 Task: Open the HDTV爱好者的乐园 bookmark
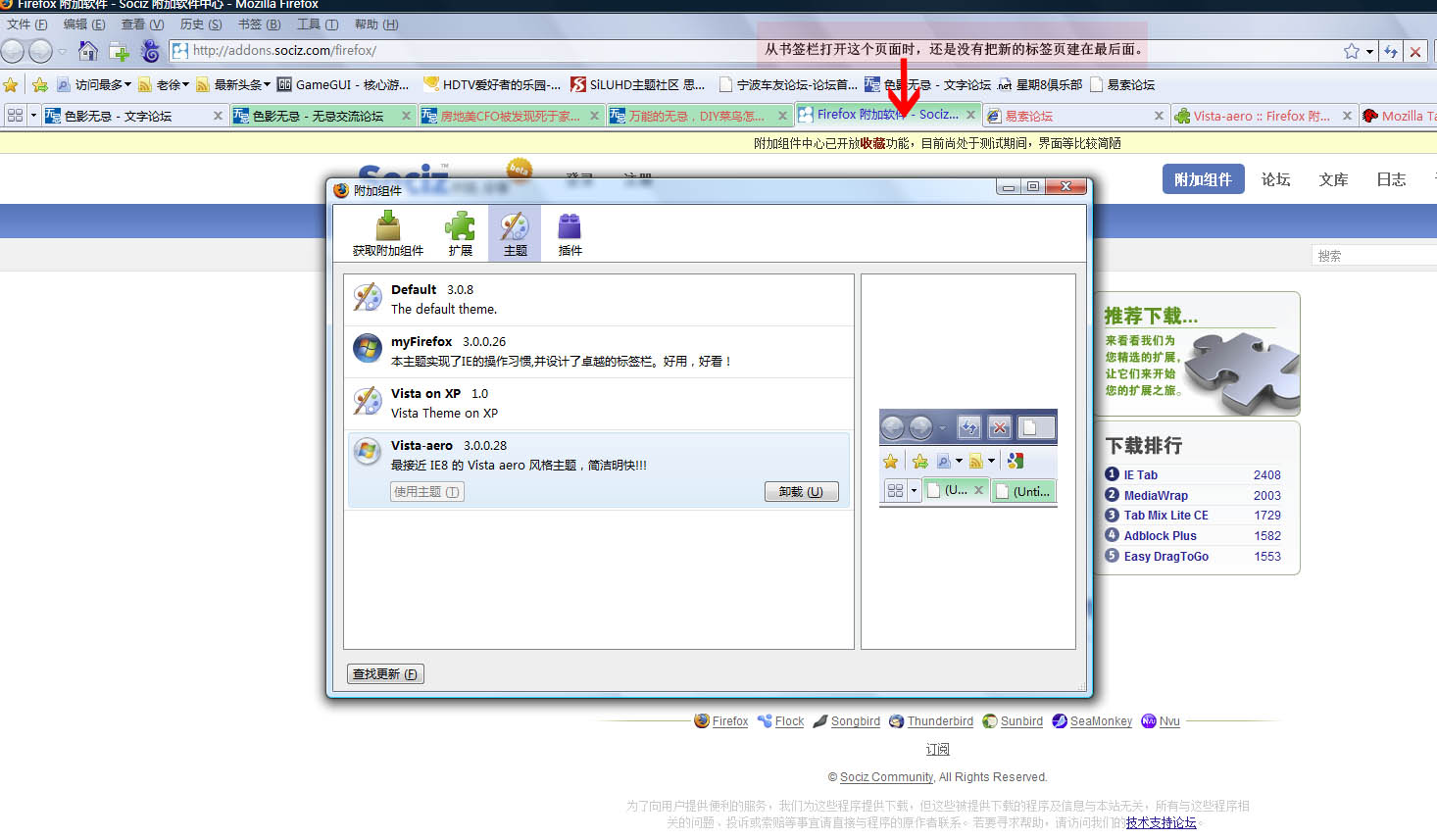pos(492,85)
